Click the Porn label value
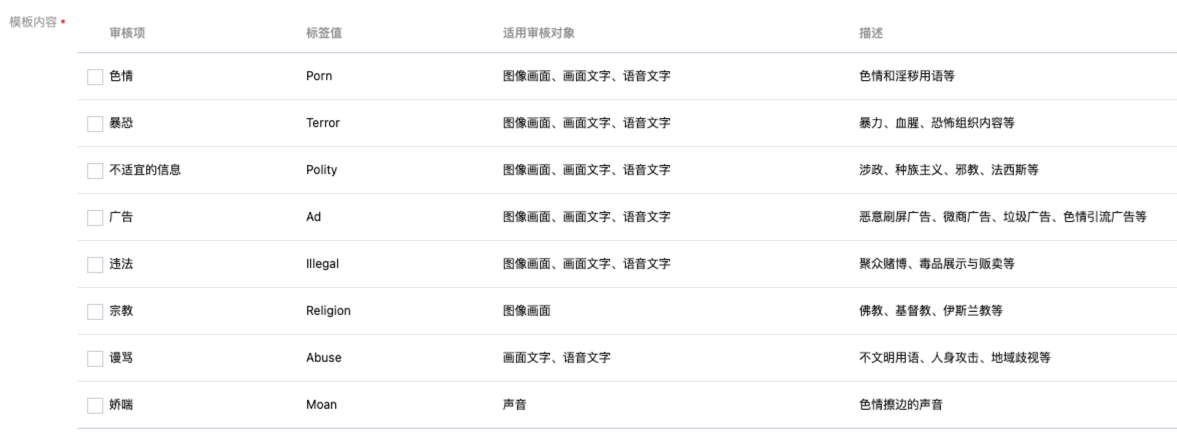The image size is (1177, 442). tap(319, 76)
